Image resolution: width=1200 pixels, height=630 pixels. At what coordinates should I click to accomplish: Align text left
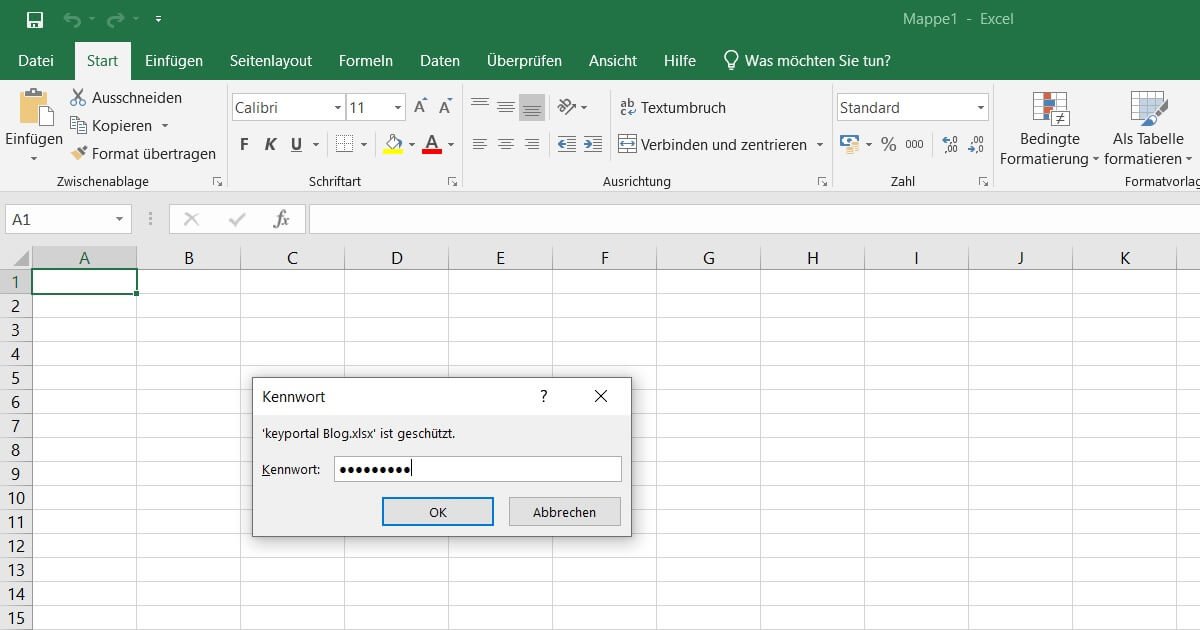tap(480, 145)
